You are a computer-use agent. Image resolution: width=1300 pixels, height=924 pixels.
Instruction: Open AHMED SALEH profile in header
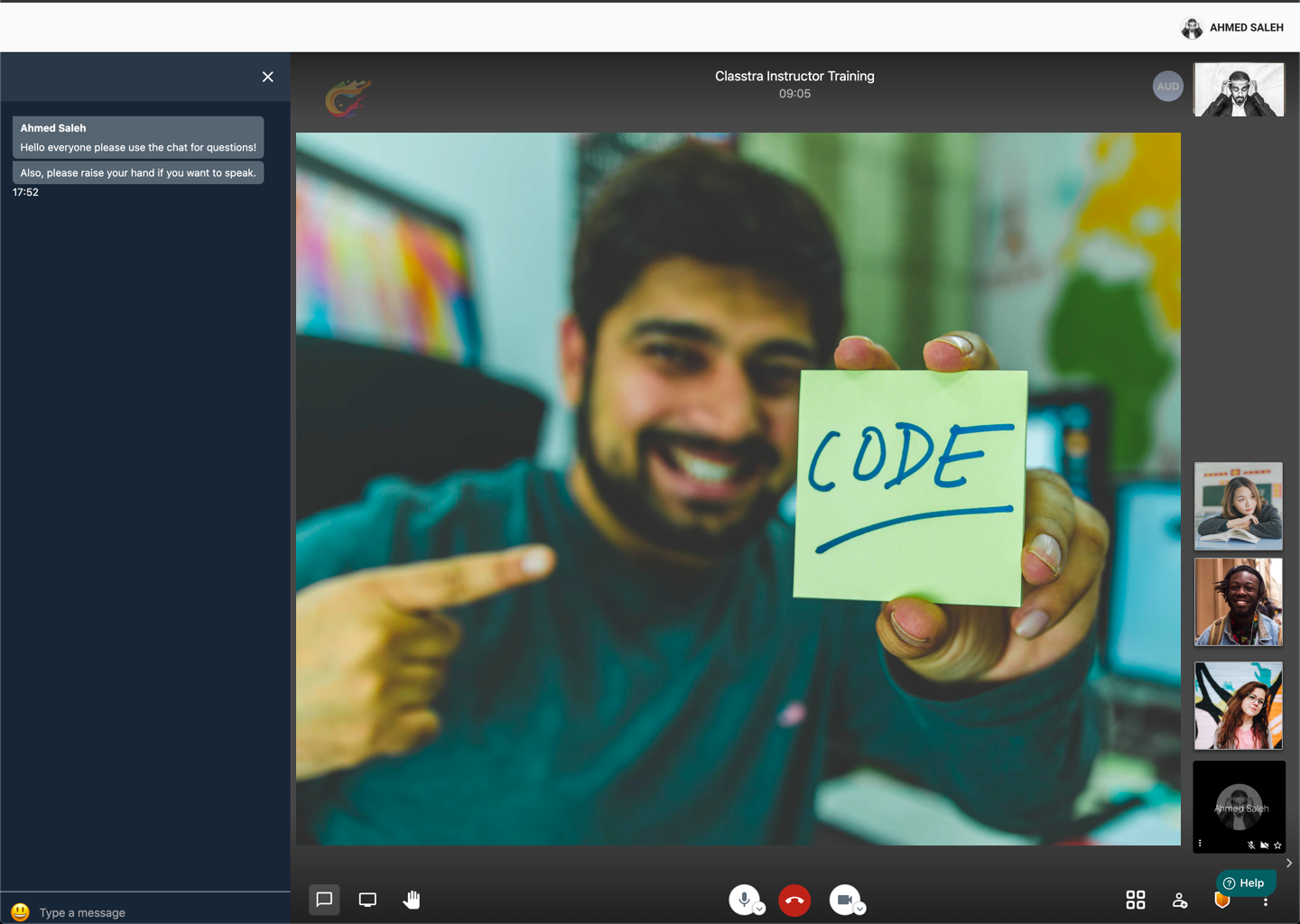[1232, 28]
